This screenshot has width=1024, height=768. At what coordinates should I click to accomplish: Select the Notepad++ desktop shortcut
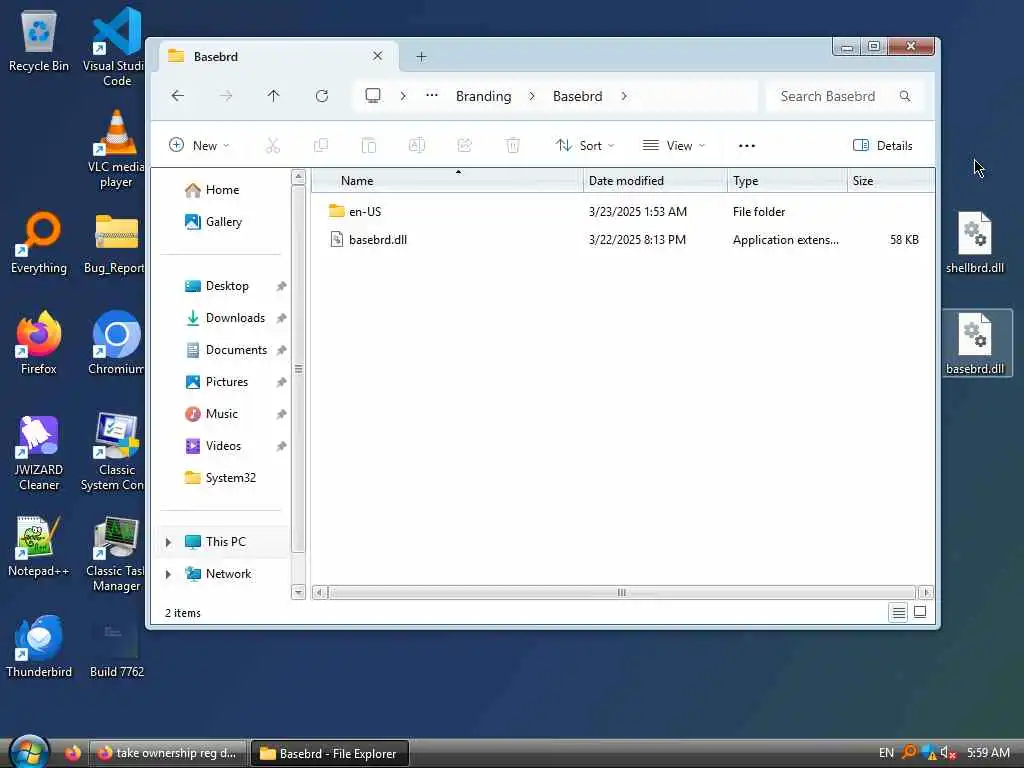tap(39, 546)
